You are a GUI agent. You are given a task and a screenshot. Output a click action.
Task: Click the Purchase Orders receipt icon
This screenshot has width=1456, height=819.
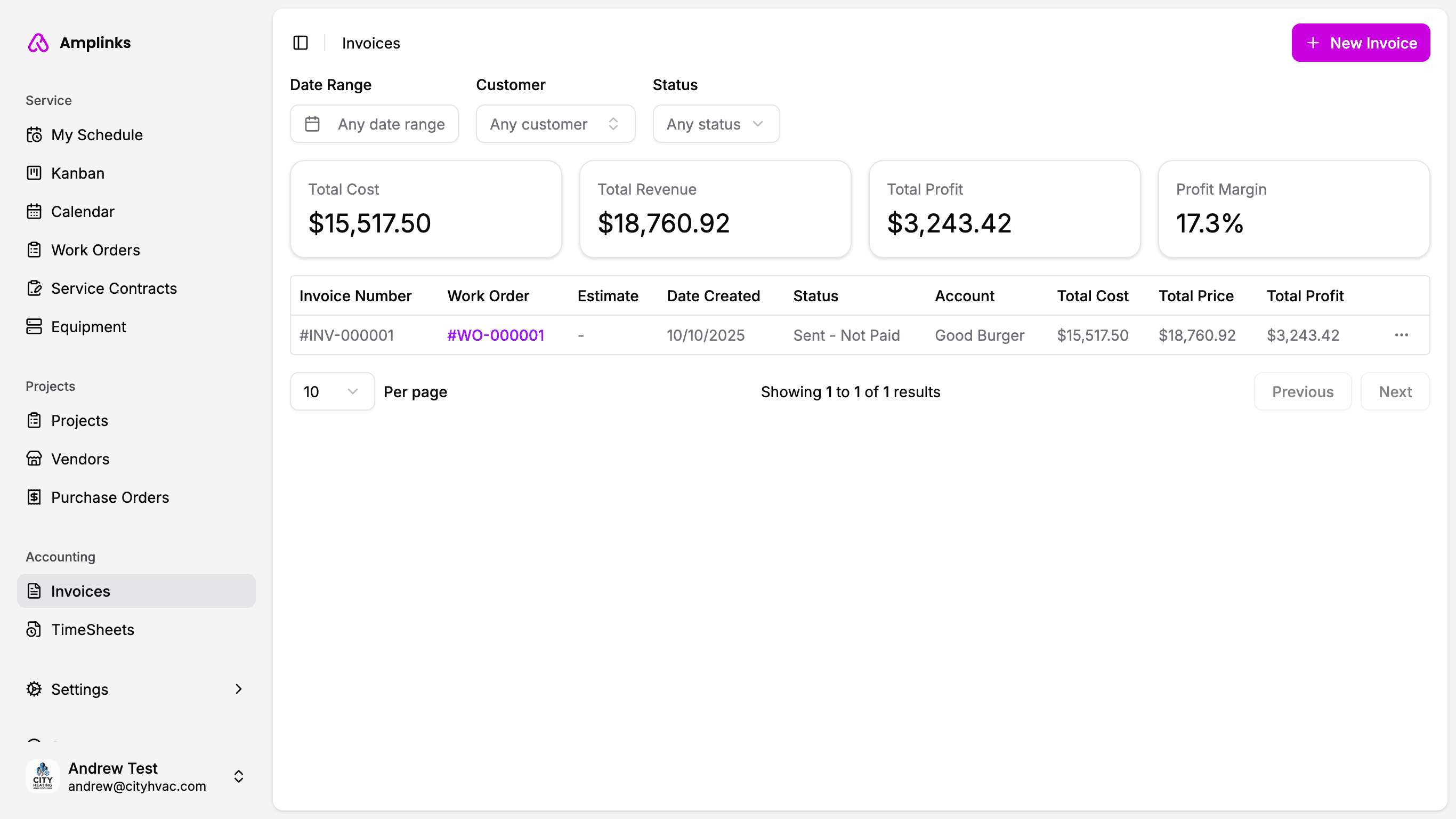(34, 497)
